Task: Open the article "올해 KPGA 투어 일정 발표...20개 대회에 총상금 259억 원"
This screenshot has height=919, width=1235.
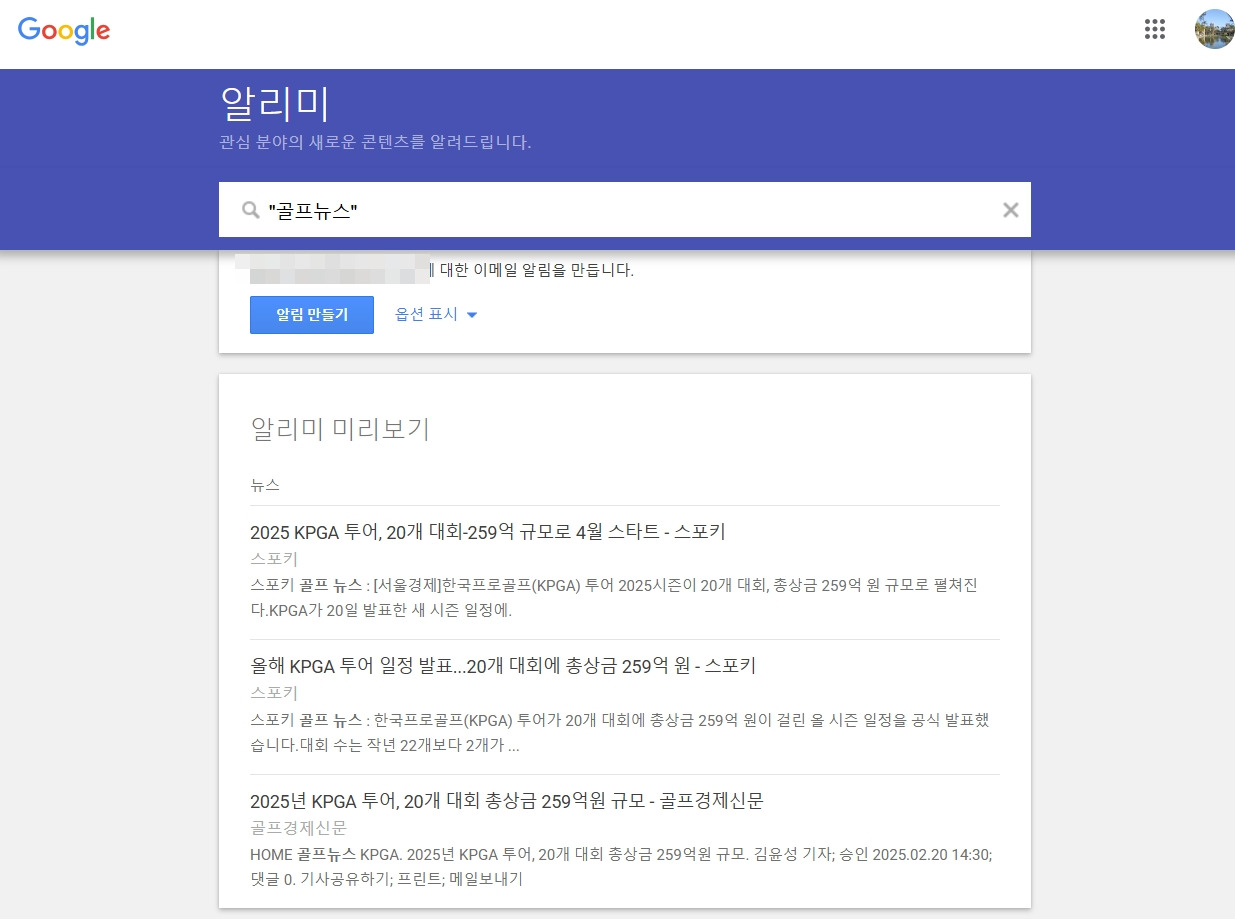Action: (503, 666)
